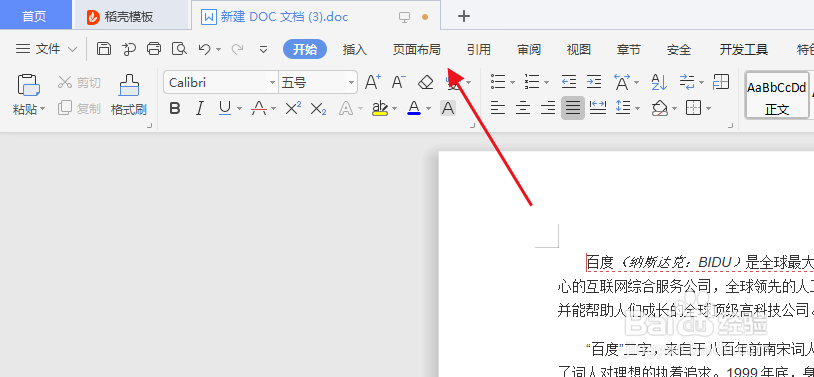Expand the bullets style dropdown arrow
Image resolution: width=814 pixels, height=377 pixels.
pos(512,83)
